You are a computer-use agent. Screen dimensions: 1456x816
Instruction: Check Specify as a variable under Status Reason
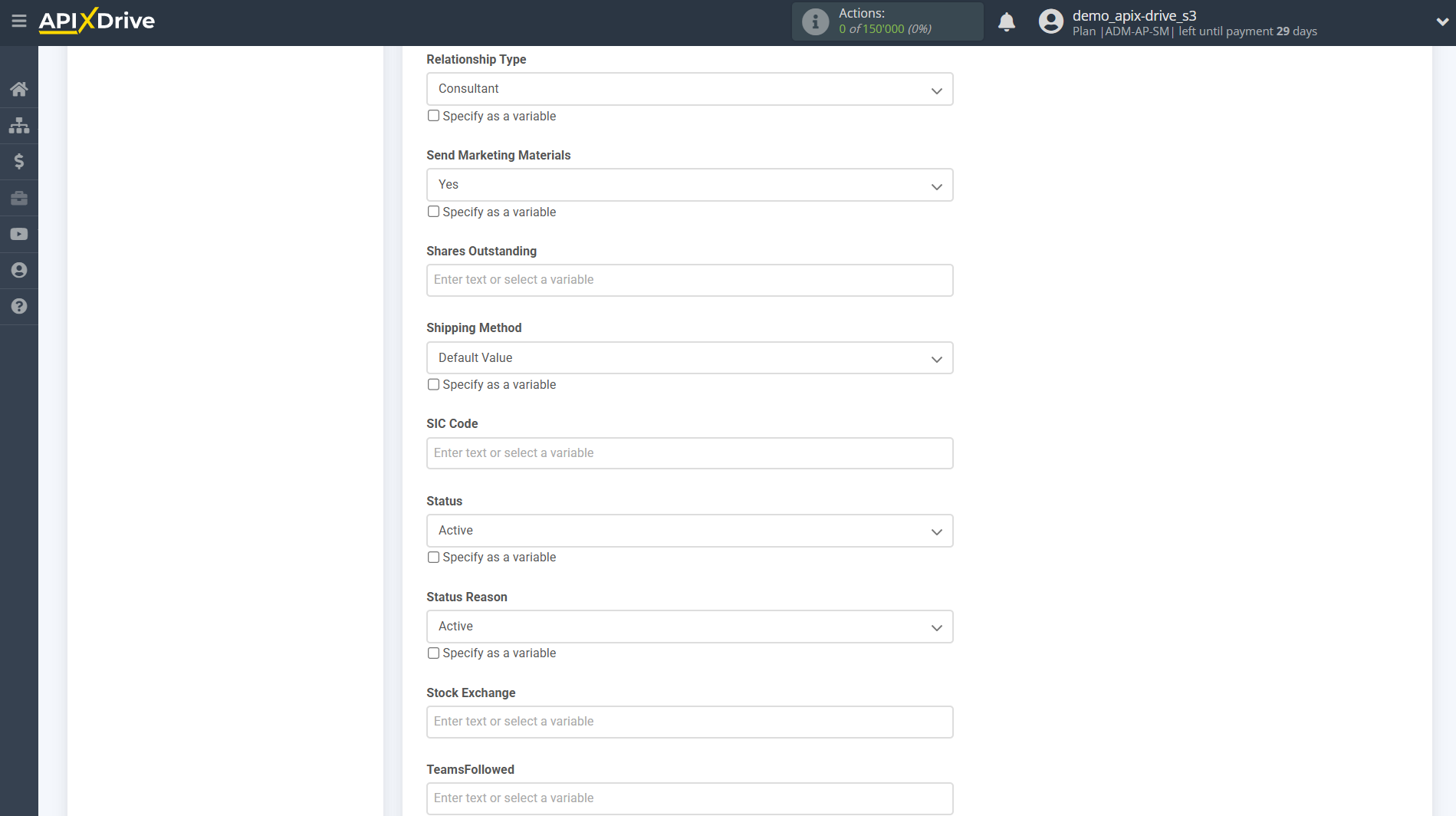(x=433, y=653)
